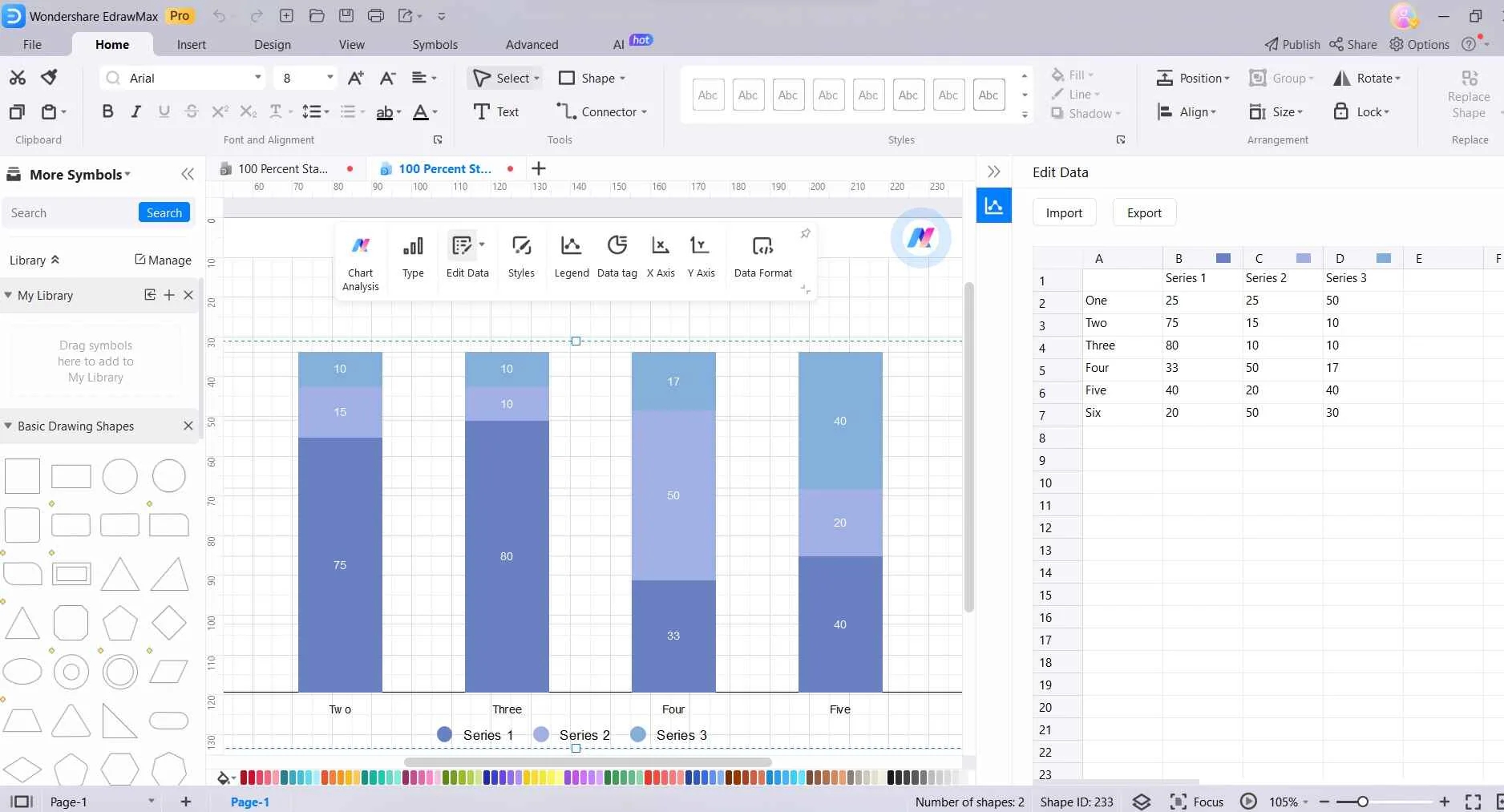Screen dimensions: 1504x812
Task: Toggle Bold formatting
Action: click(x=107, y=112)
